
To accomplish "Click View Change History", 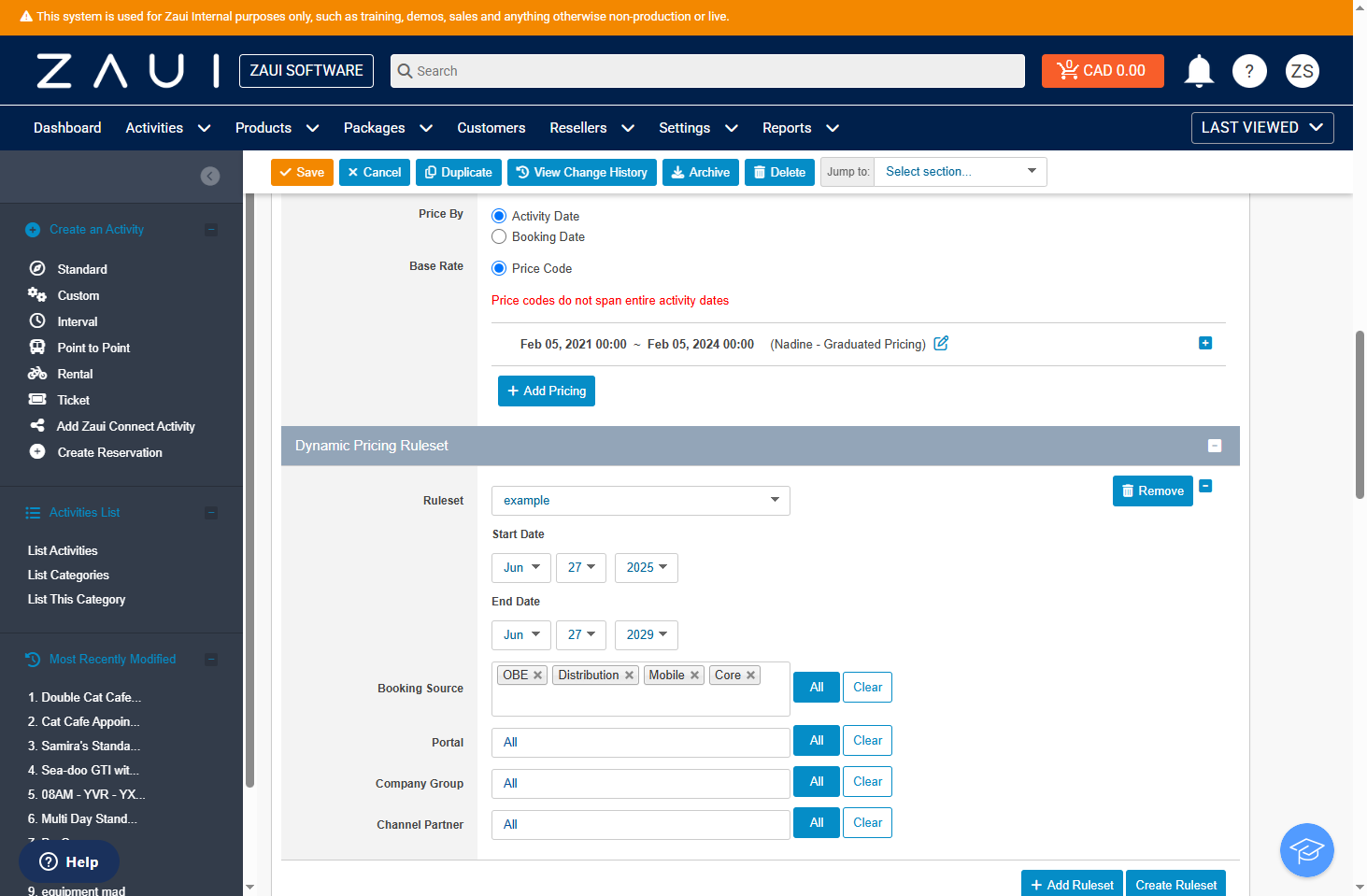I will pos(582,172).
